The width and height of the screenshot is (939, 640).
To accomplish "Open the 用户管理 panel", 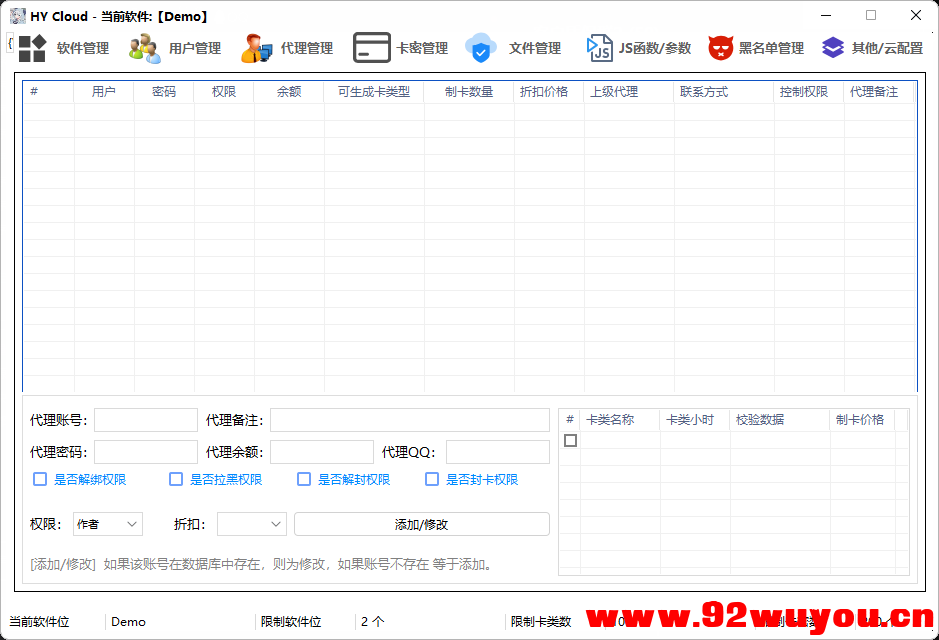I will [x=196, y=47].
